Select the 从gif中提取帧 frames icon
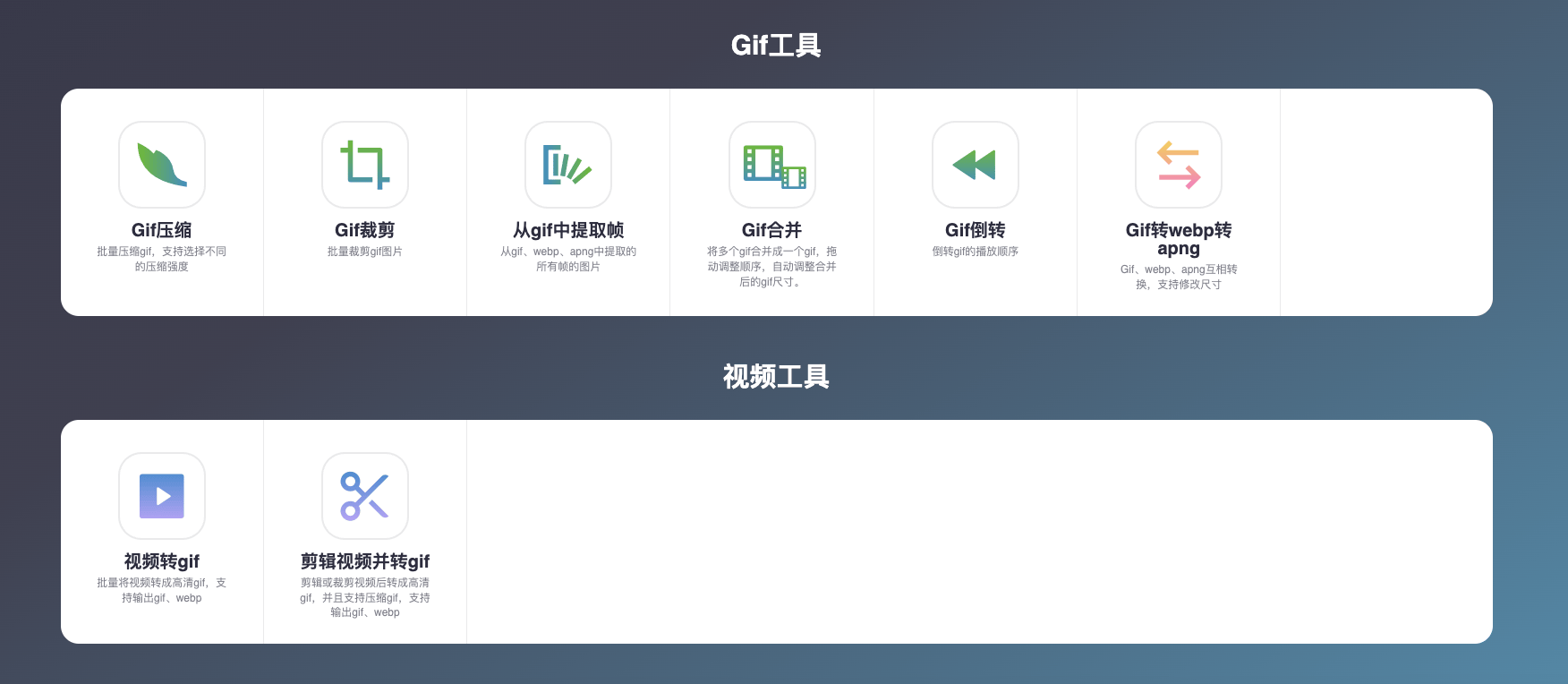Viewport: 1568px width, 684px height. coord(568,165)
